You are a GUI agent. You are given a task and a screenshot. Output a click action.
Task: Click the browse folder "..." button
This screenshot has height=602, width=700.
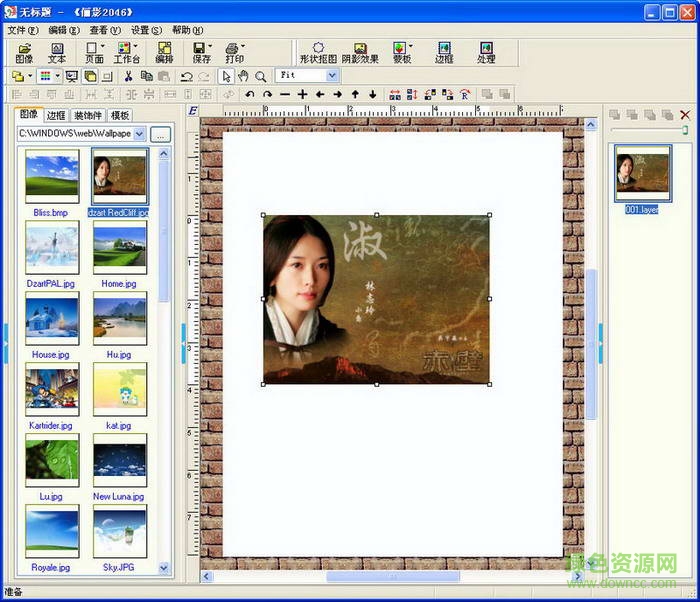click(x=160, y=133)
